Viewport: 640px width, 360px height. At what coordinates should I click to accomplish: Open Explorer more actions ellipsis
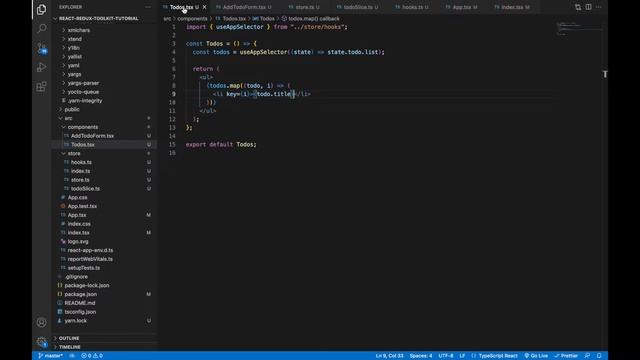(148, 7)
